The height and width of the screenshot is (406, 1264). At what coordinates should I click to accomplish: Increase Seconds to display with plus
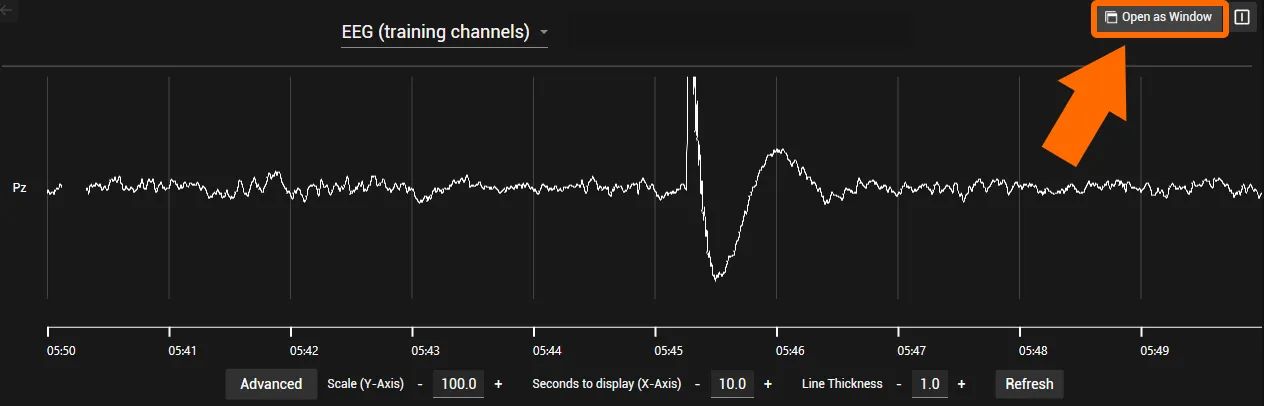(768, 384)
